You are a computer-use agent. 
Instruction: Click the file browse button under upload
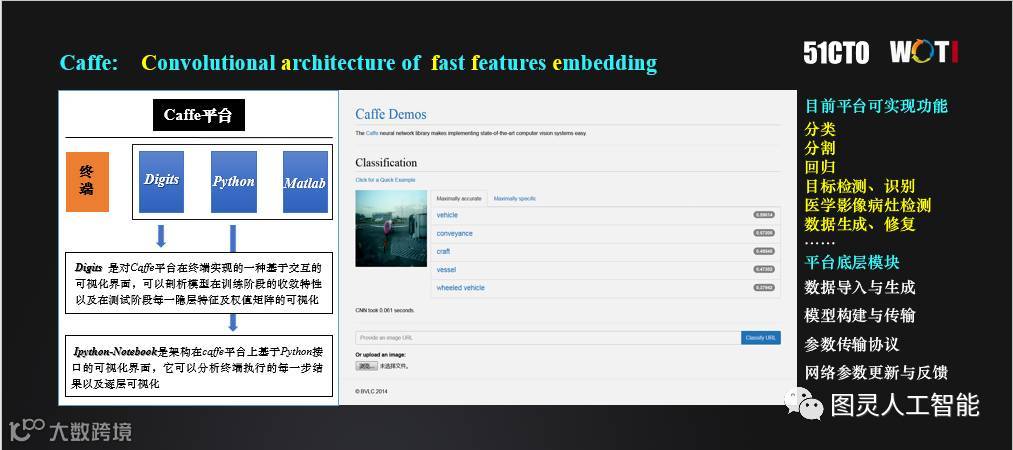[x=366, y=366]
